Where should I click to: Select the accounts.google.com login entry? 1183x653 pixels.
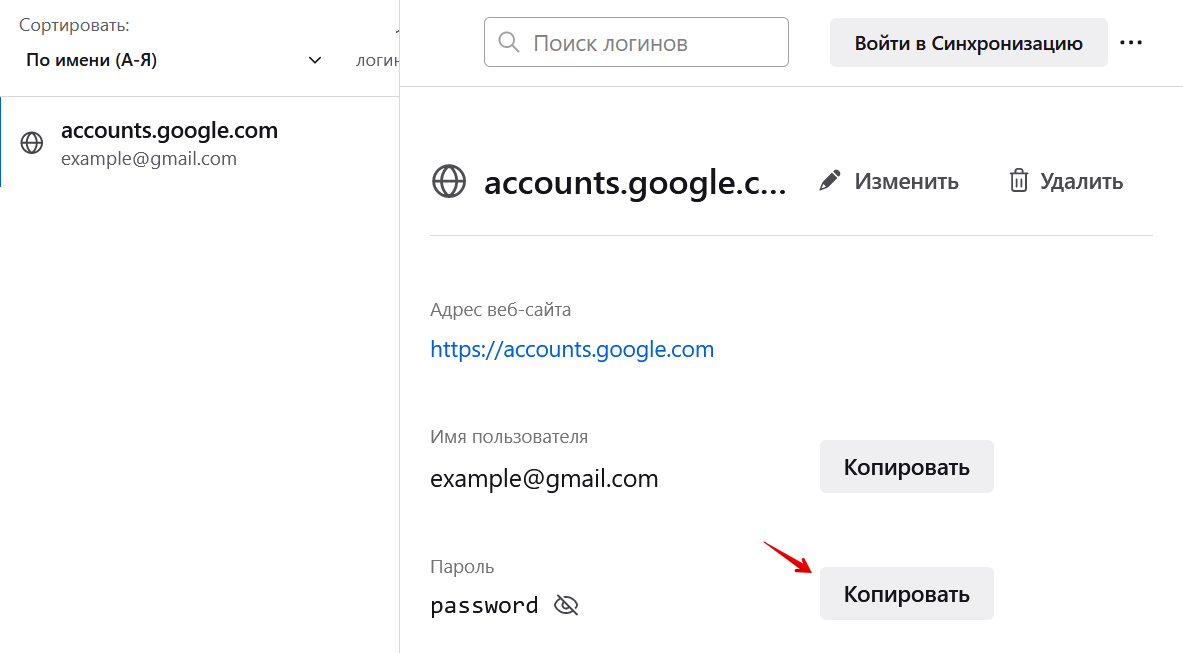(169, 142)
